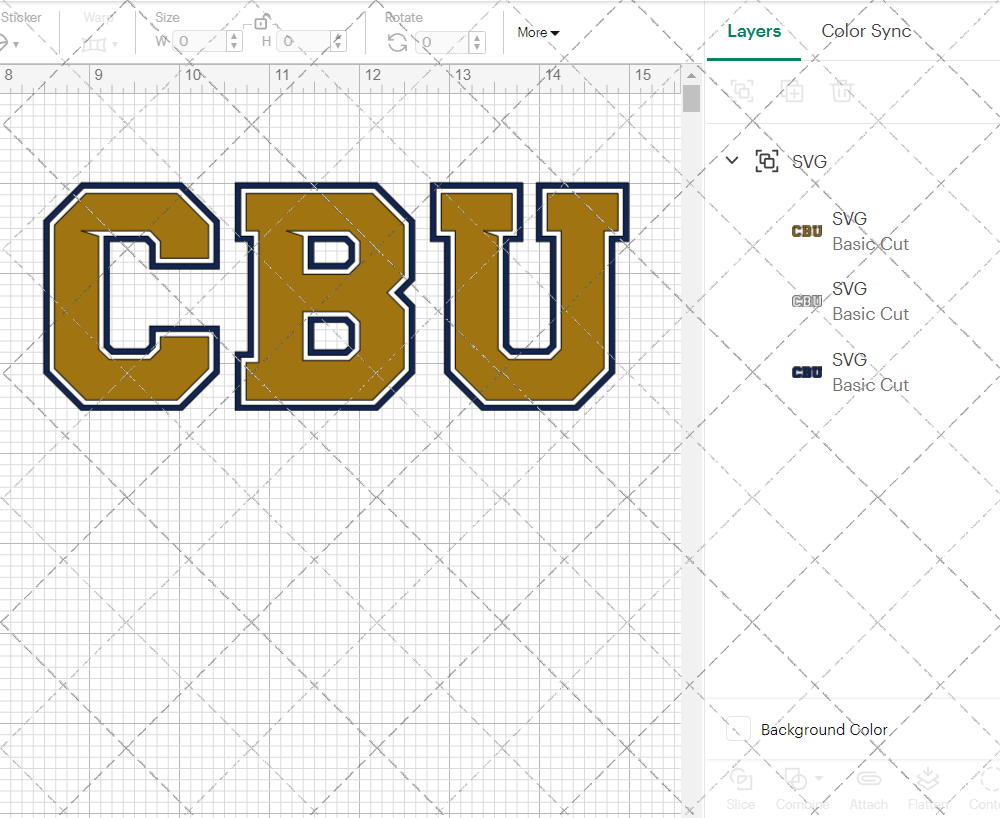Toggle the size lock between width and height

coord(261,22)
